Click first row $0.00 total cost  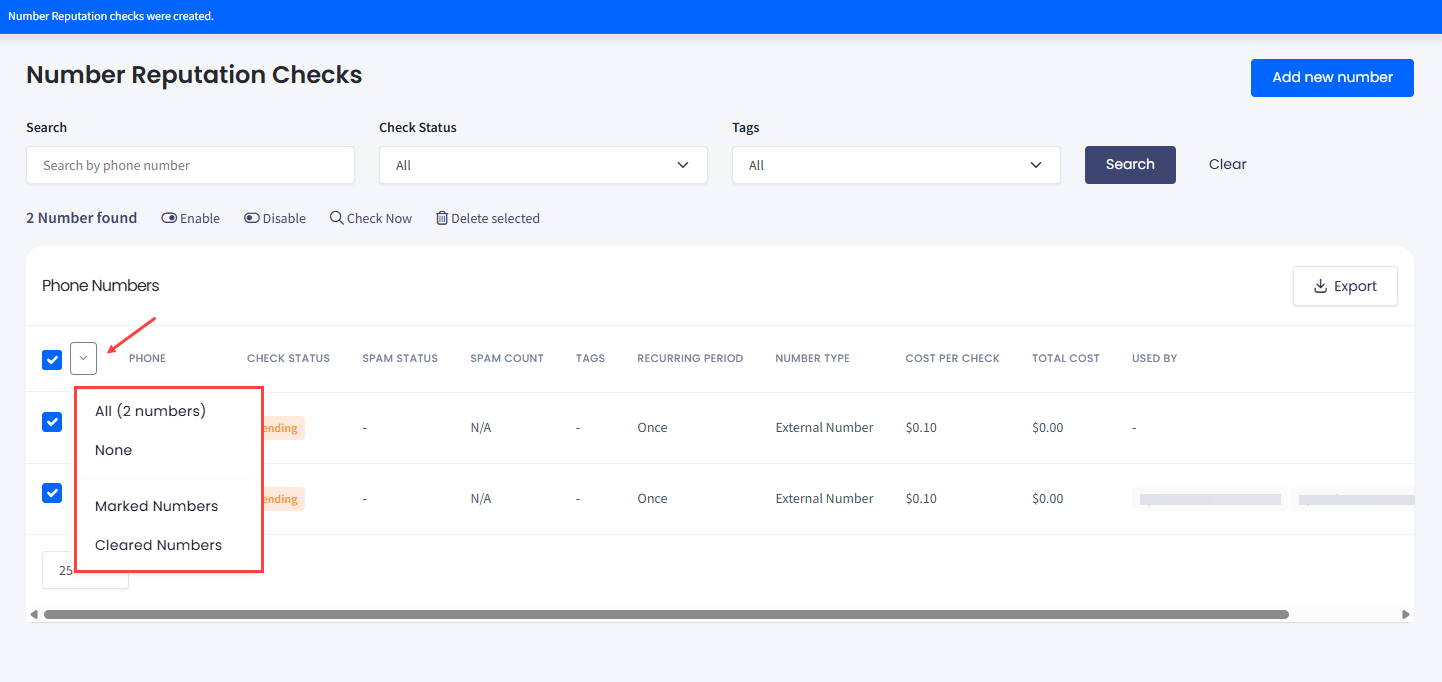point(1048,428)
